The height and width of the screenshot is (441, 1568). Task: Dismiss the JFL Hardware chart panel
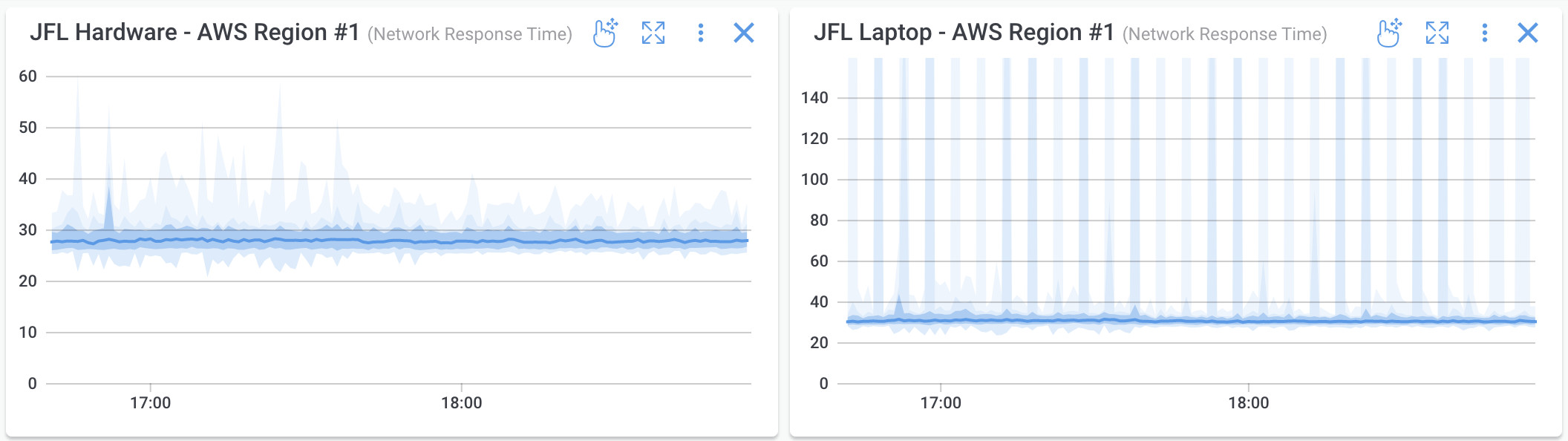tap(743, 33)
